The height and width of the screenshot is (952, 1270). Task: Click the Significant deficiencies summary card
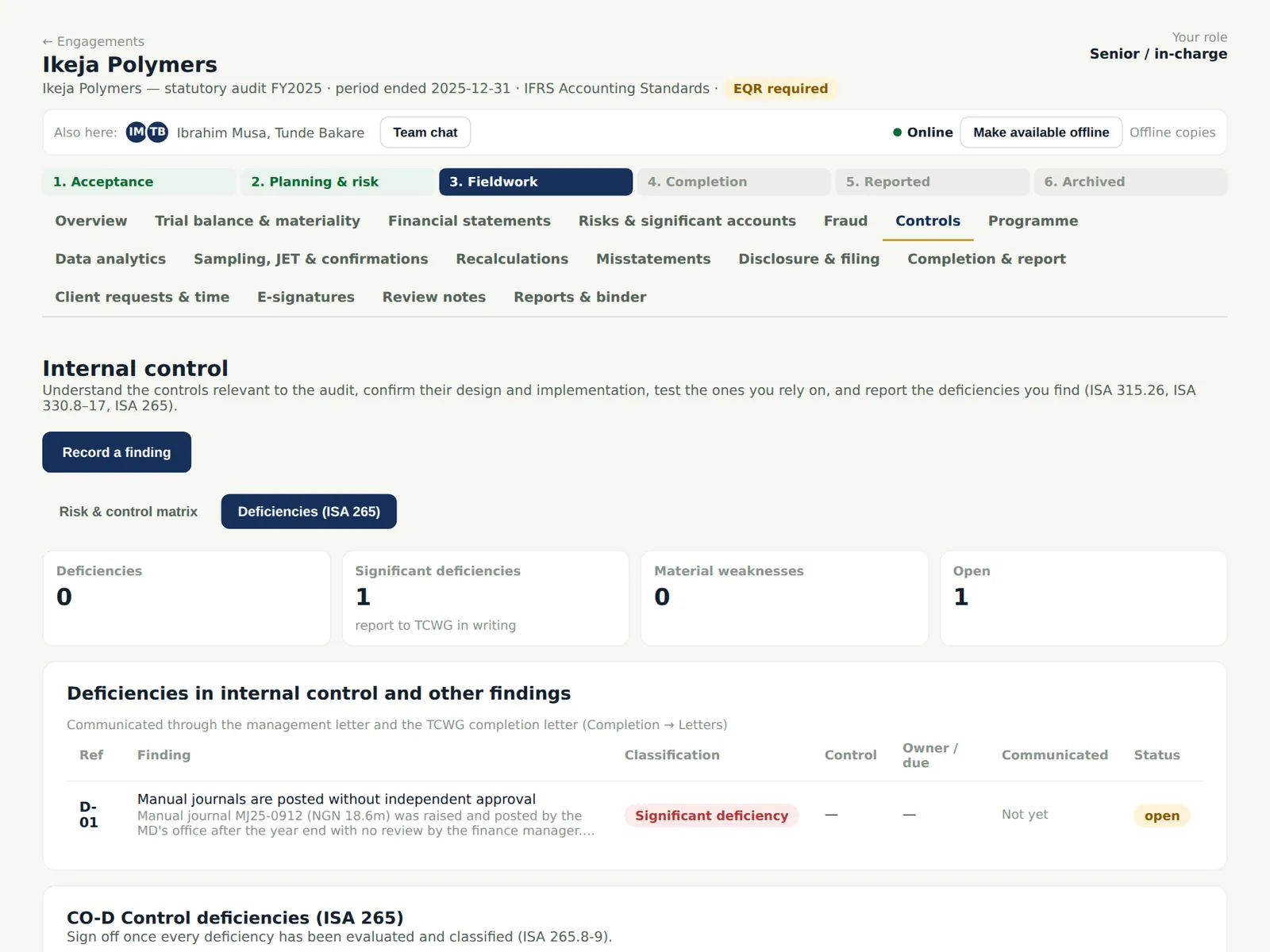pos(485,598)
